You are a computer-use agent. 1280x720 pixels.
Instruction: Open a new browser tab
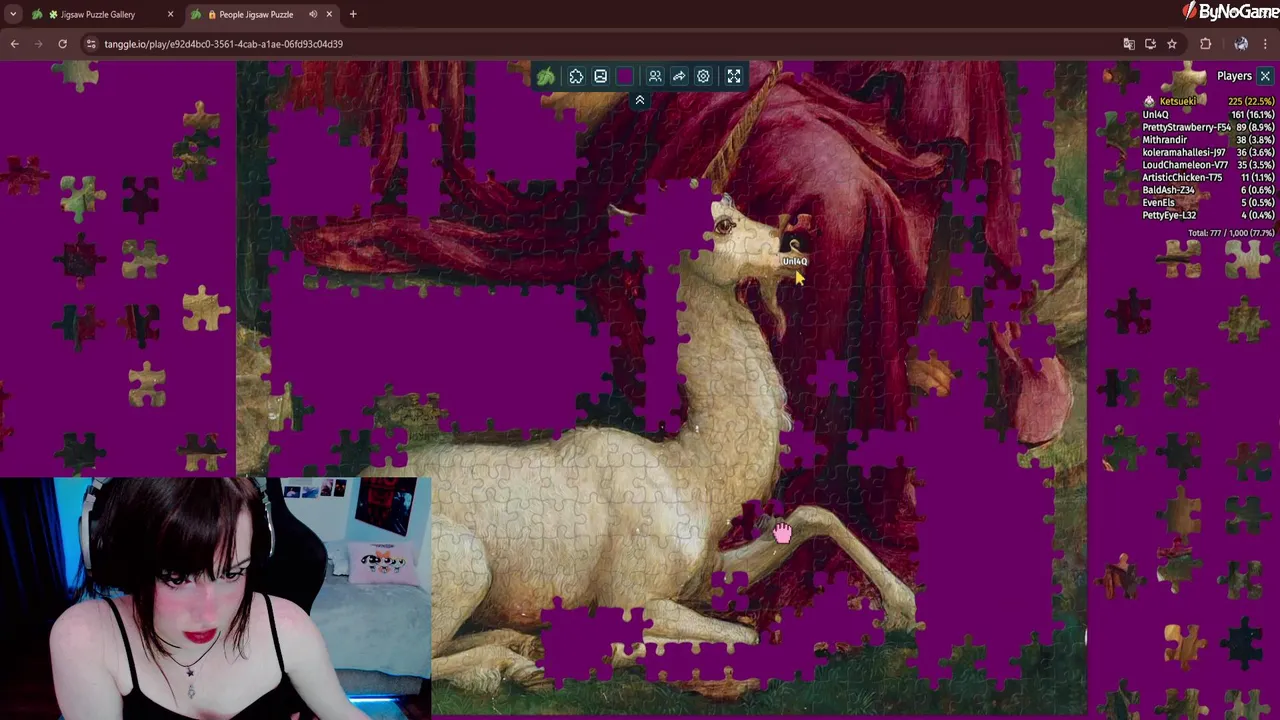(353, 14)
